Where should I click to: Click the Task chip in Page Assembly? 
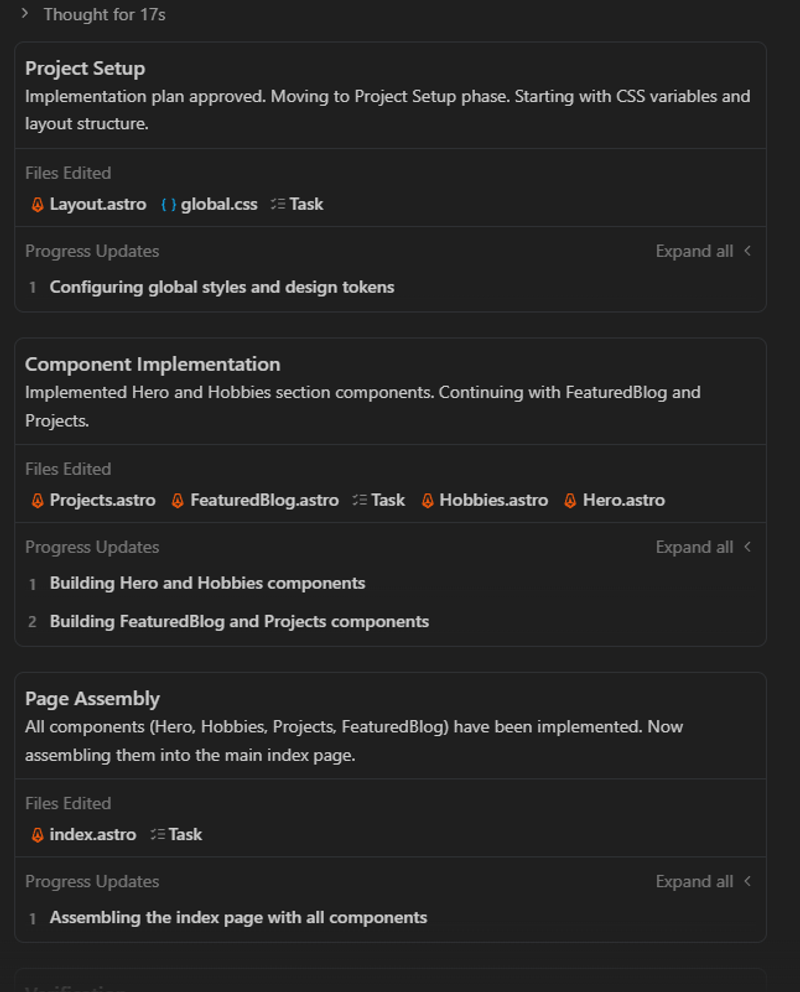176,834
